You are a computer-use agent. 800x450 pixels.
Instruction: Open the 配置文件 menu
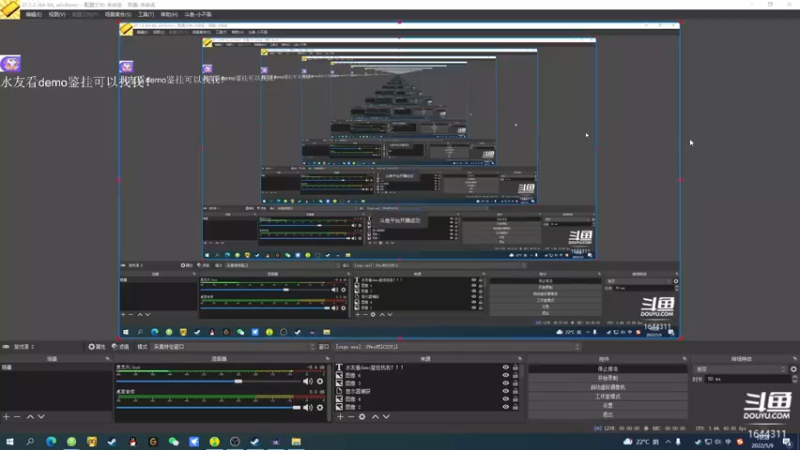[85, 14]
